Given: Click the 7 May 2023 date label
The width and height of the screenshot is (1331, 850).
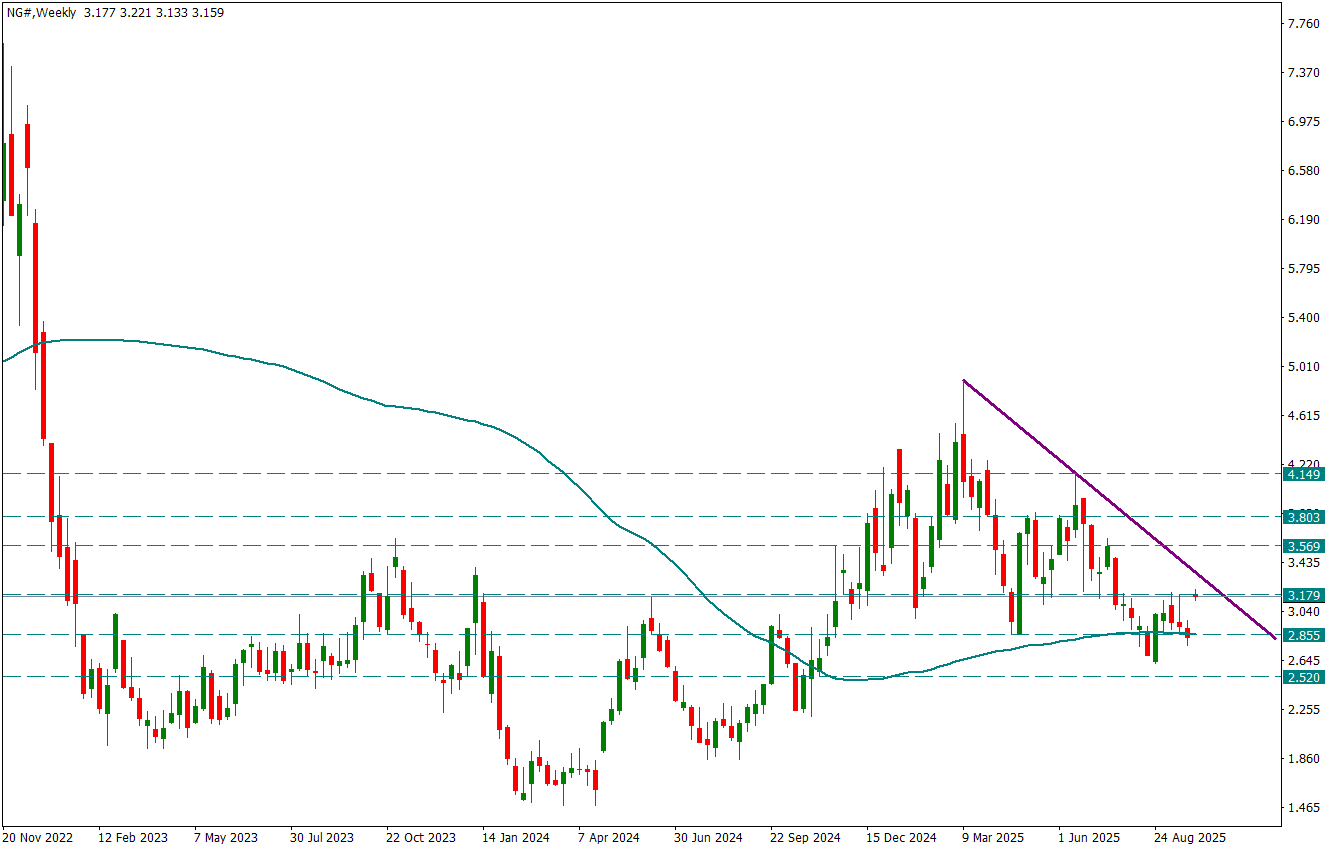Looking at the screenshot, I should tap(226, 837).
